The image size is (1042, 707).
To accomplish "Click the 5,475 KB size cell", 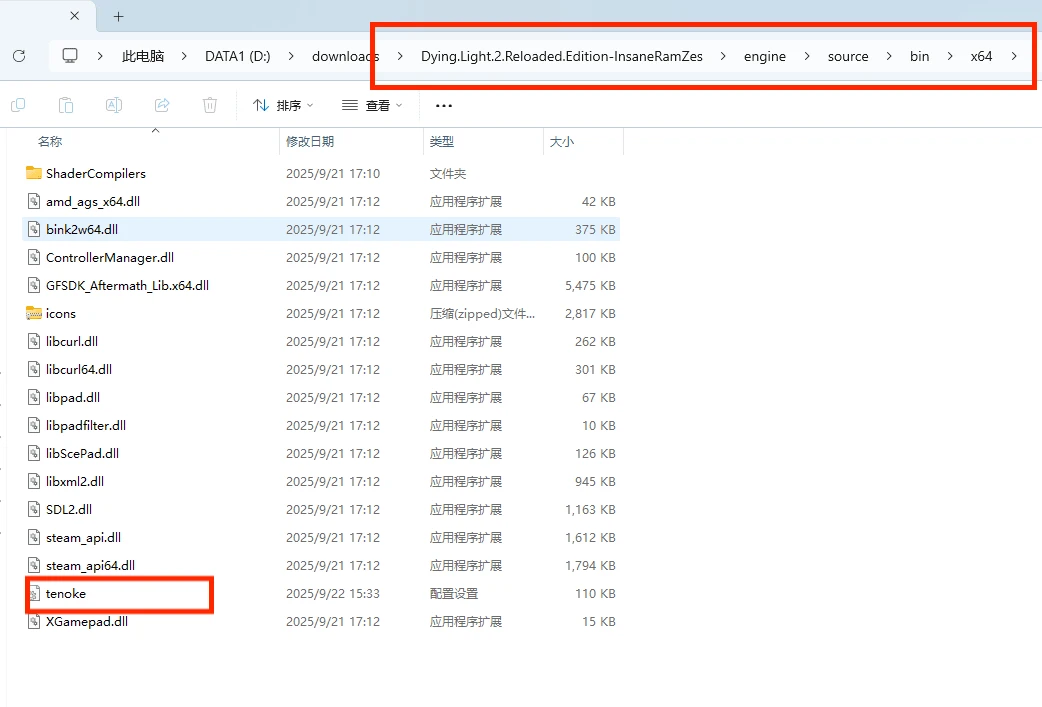I will [x=590, y=286].
